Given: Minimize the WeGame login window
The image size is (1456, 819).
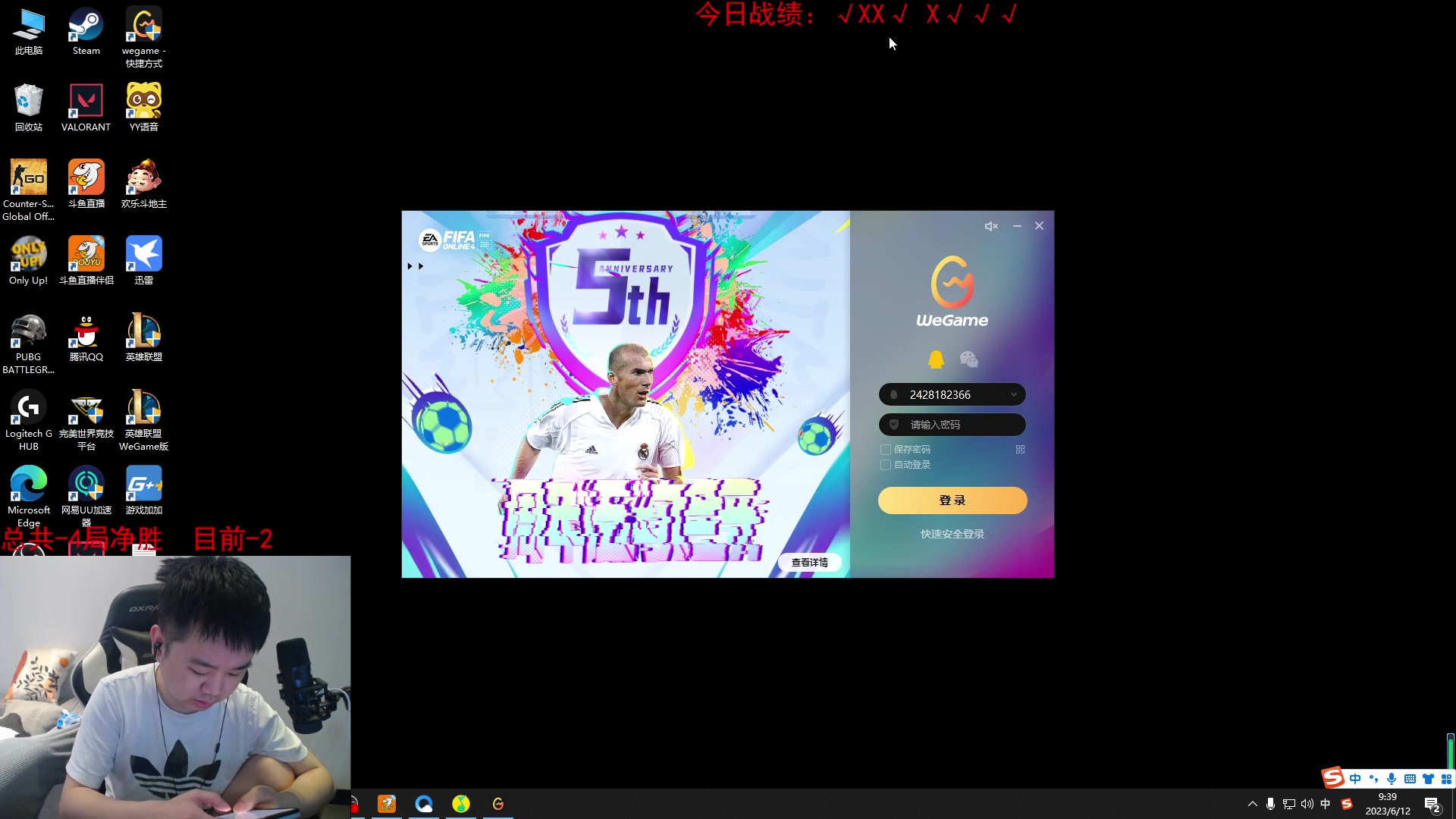Looking at the screenshot, I should [1017, 226].
